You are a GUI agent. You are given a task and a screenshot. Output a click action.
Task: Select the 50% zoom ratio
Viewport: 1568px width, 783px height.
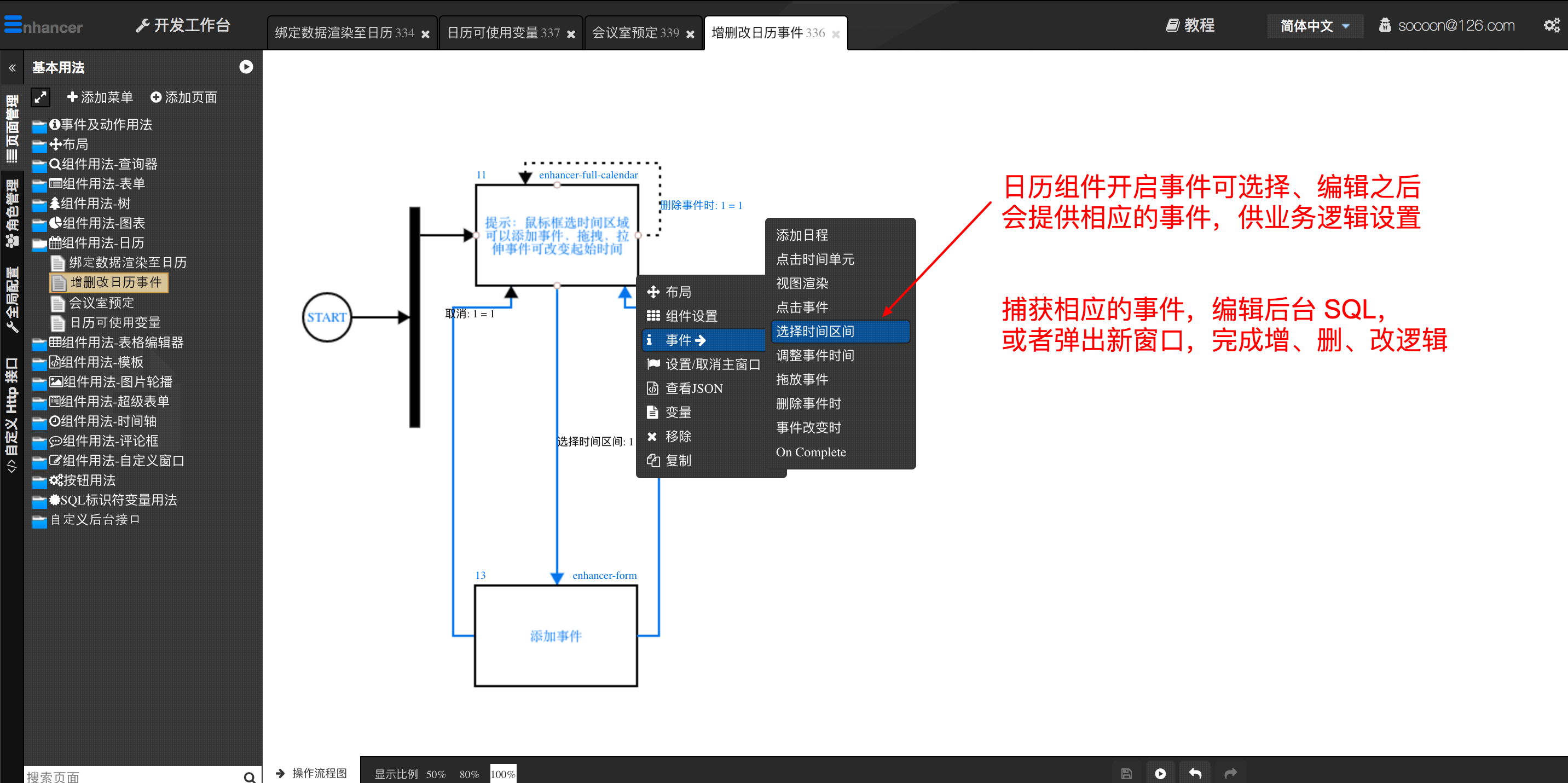point(435,774)
